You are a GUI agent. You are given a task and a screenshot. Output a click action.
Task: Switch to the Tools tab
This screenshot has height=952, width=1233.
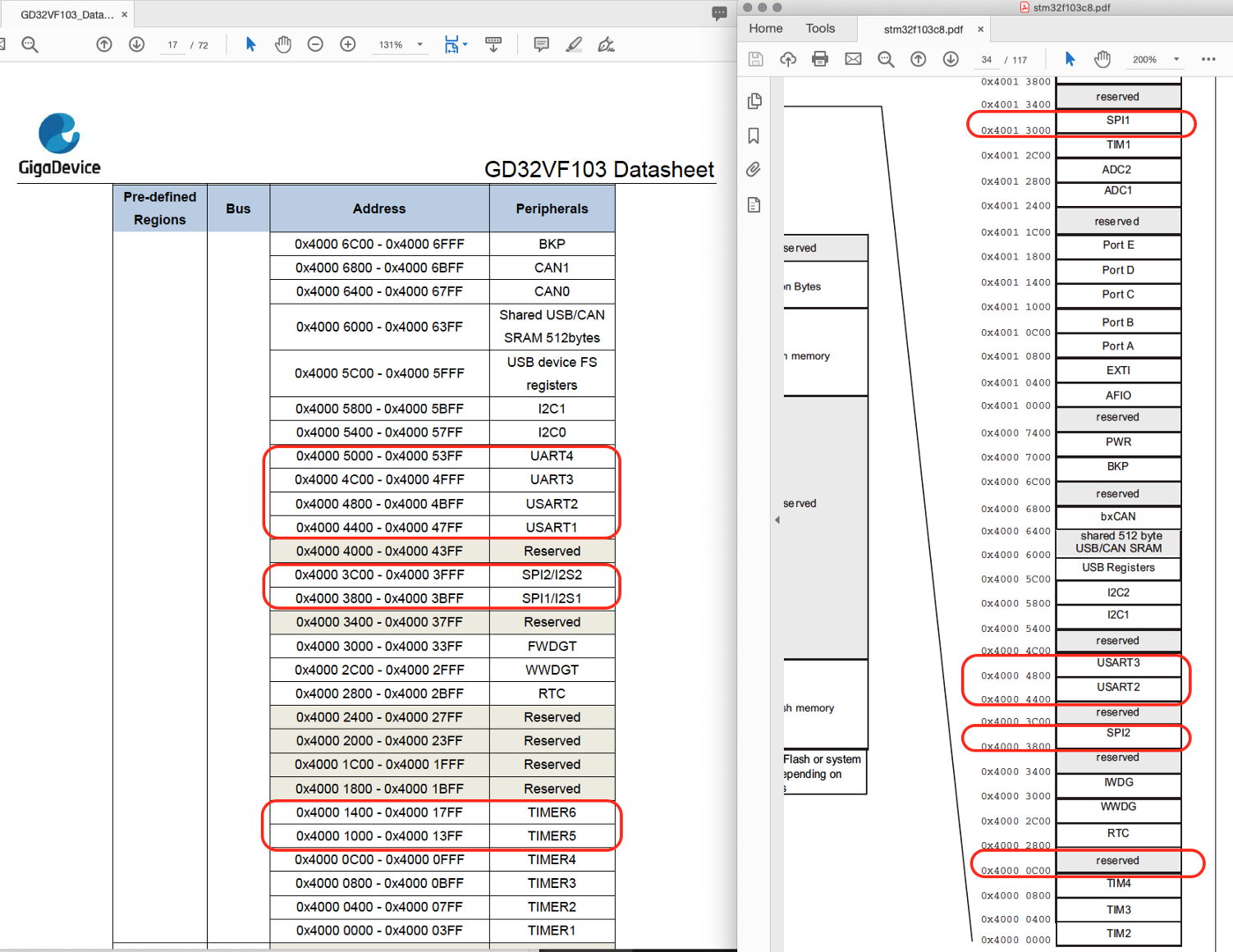point(819,29)
